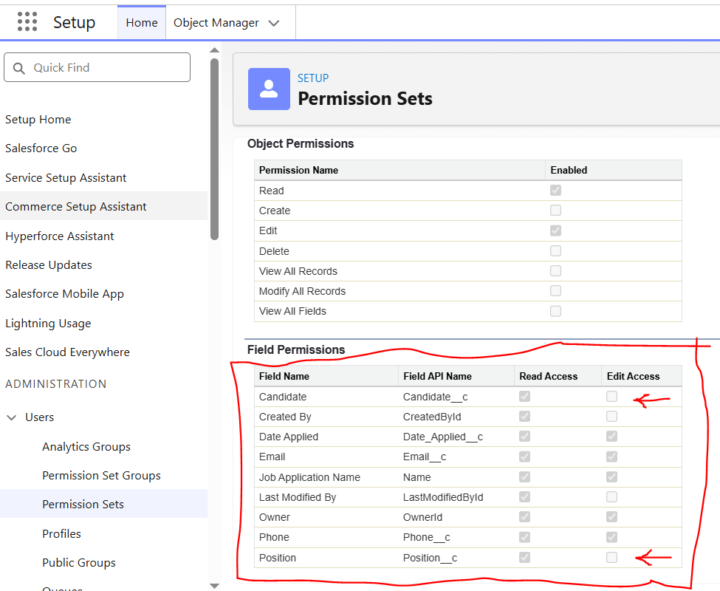Select Permission Sets in sidebar
The height and width of the screenshot is (591, 720).
83,504
